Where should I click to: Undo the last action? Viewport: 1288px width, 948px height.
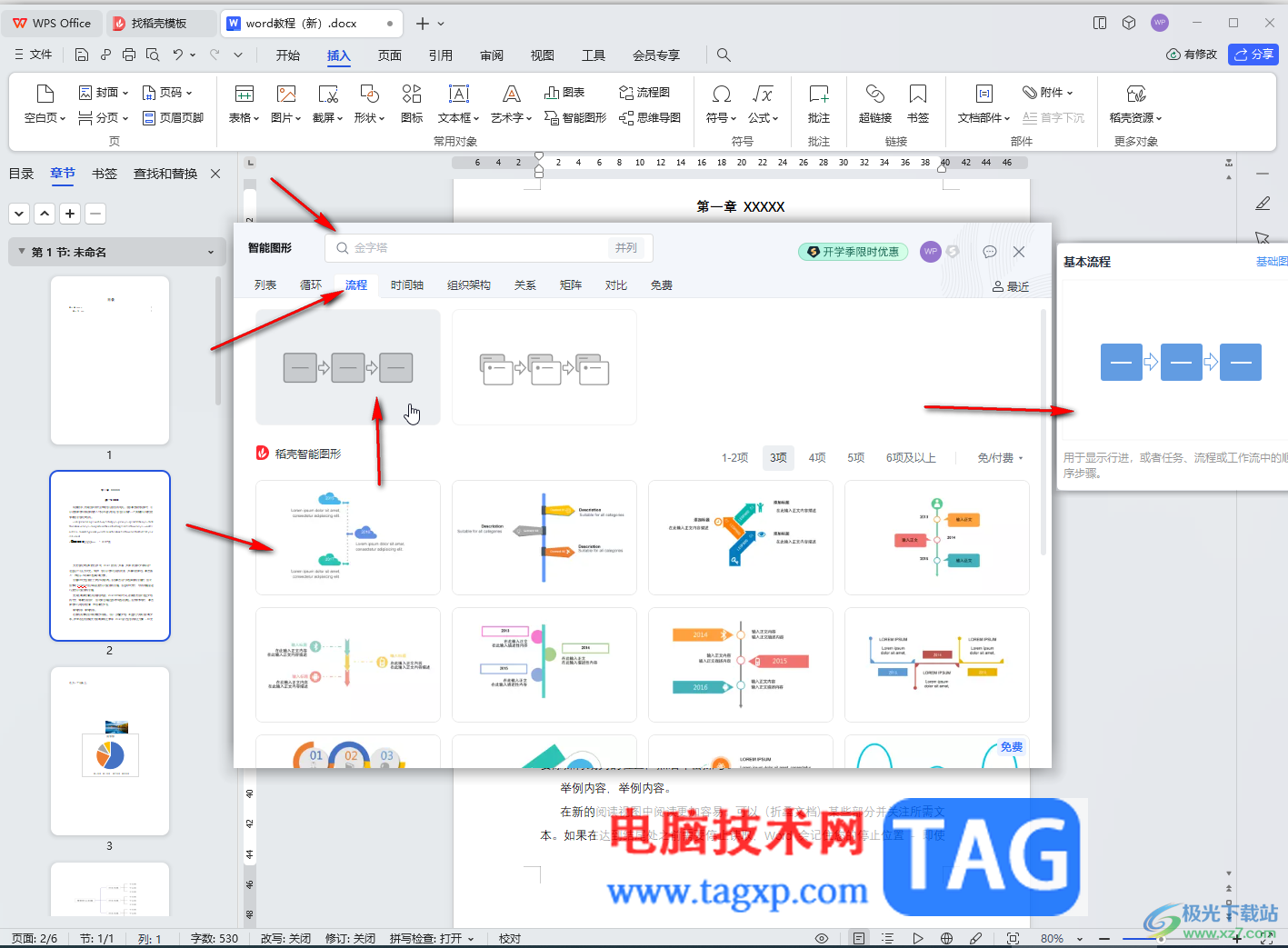(x=178, y=55)
